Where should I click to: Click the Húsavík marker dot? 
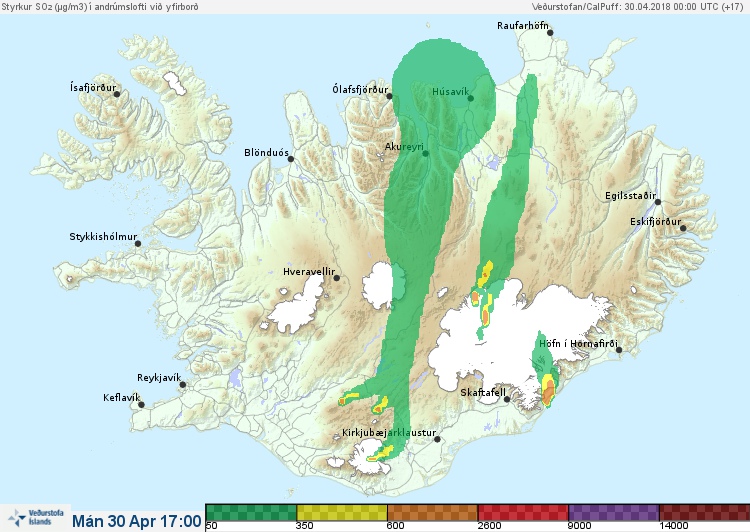pos(471,99)
